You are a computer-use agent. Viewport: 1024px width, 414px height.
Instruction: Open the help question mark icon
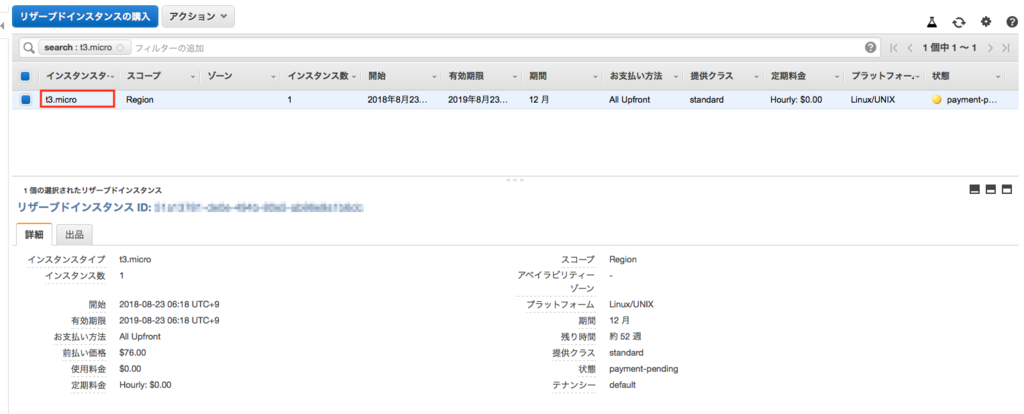click(1012, 22)
